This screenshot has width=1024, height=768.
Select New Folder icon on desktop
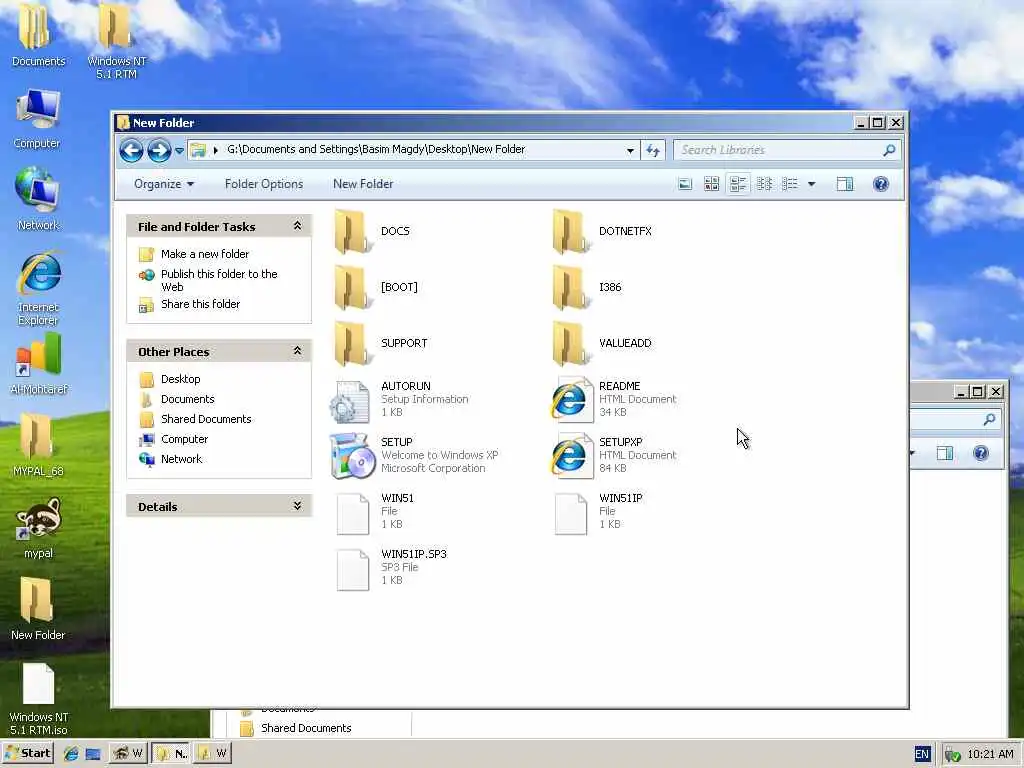pyautogui.click(x=38, y=609)
